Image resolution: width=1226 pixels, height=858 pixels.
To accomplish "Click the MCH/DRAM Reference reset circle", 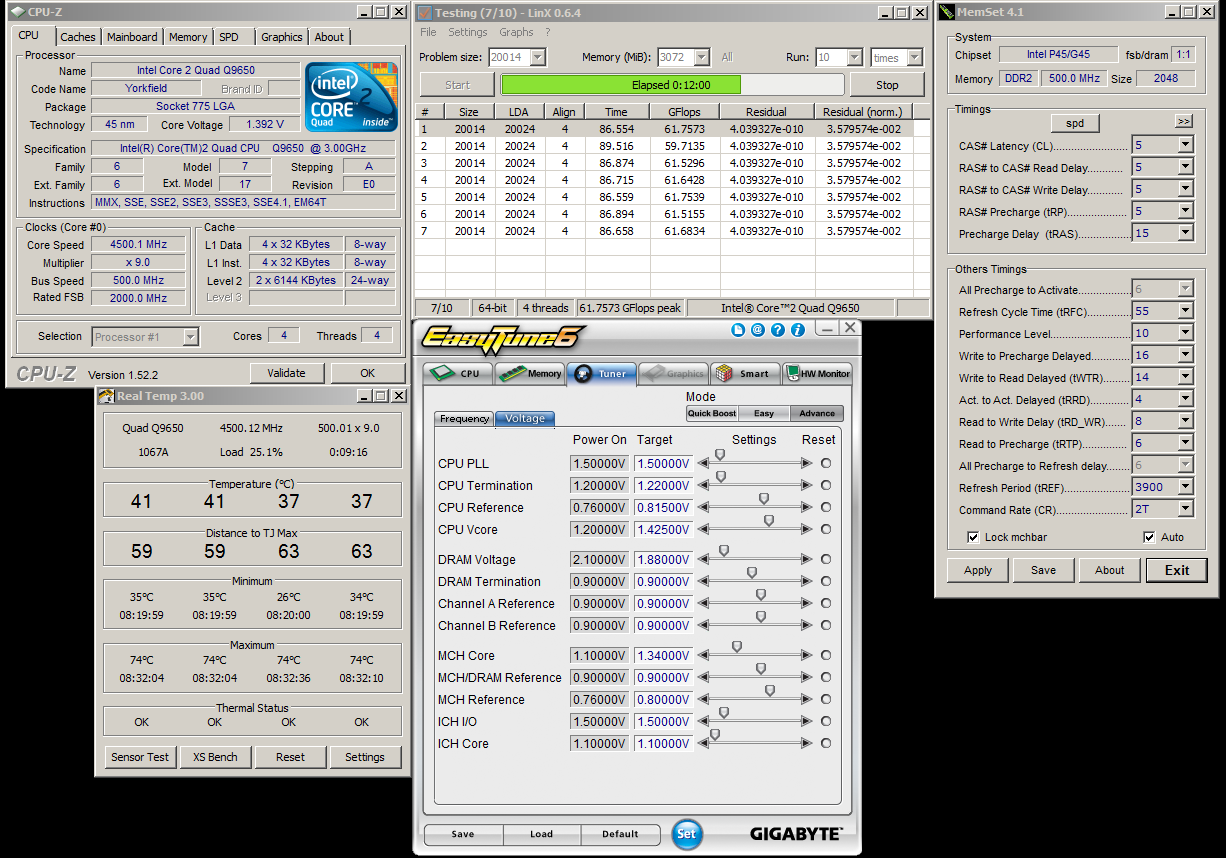I will click(x=826, y=677).
